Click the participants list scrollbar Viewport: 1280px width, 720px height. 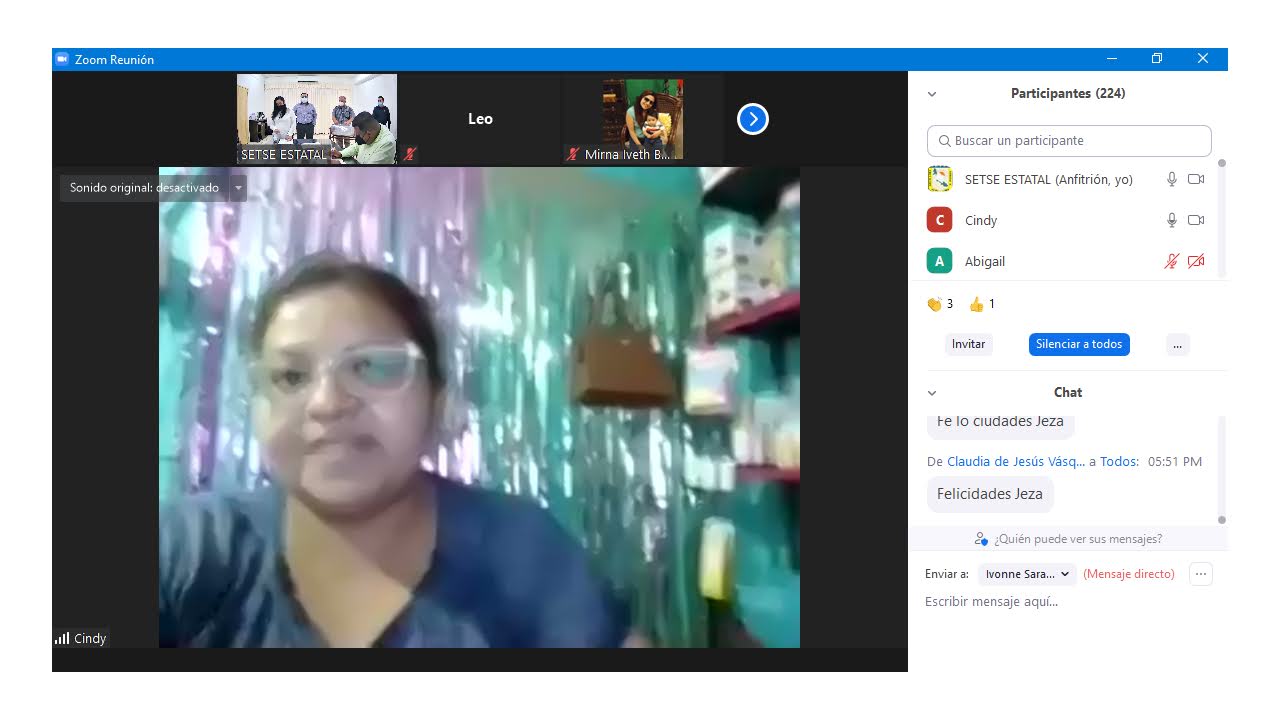point(1221,219)
